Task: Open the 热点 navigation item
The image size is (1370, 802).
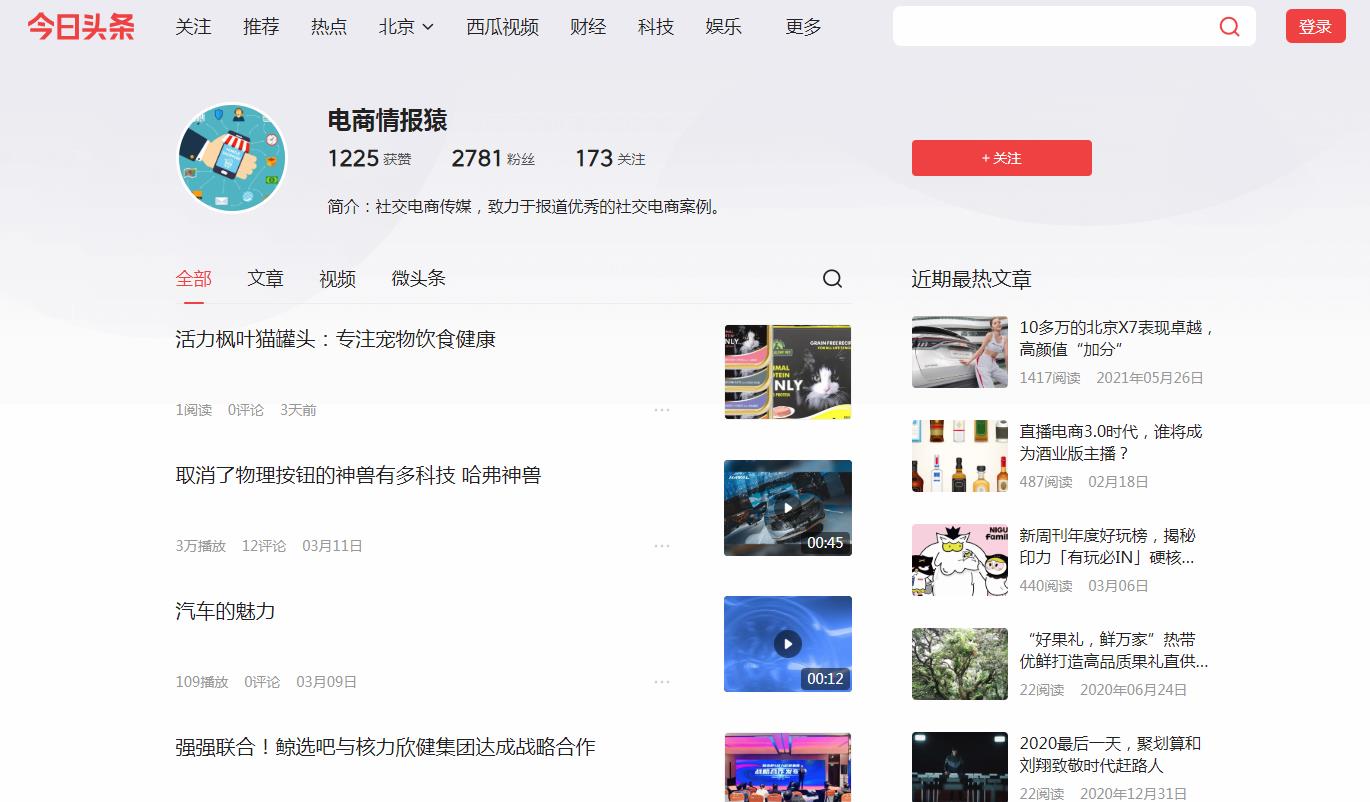Action: [329, 27]
